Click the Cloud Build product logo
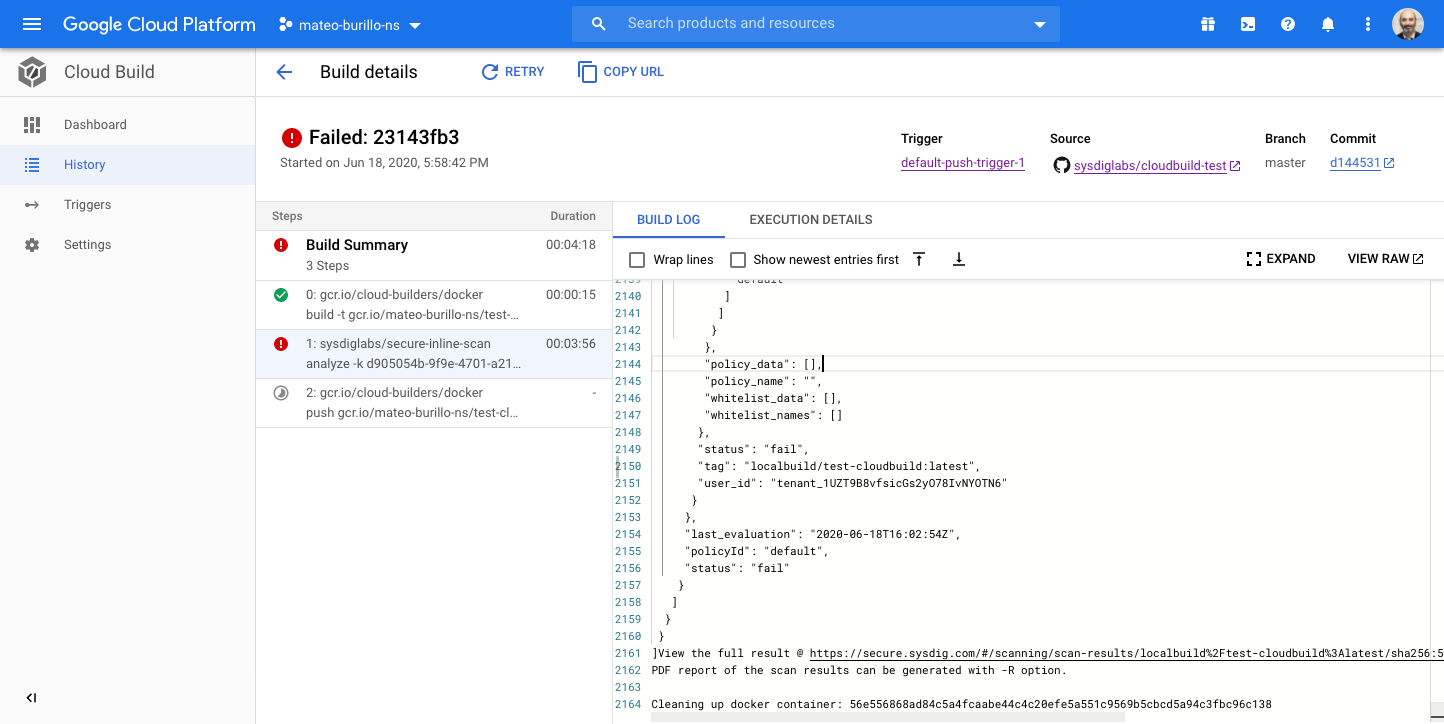The width and height of the screenshot is (1444, 724). point(32,72)
